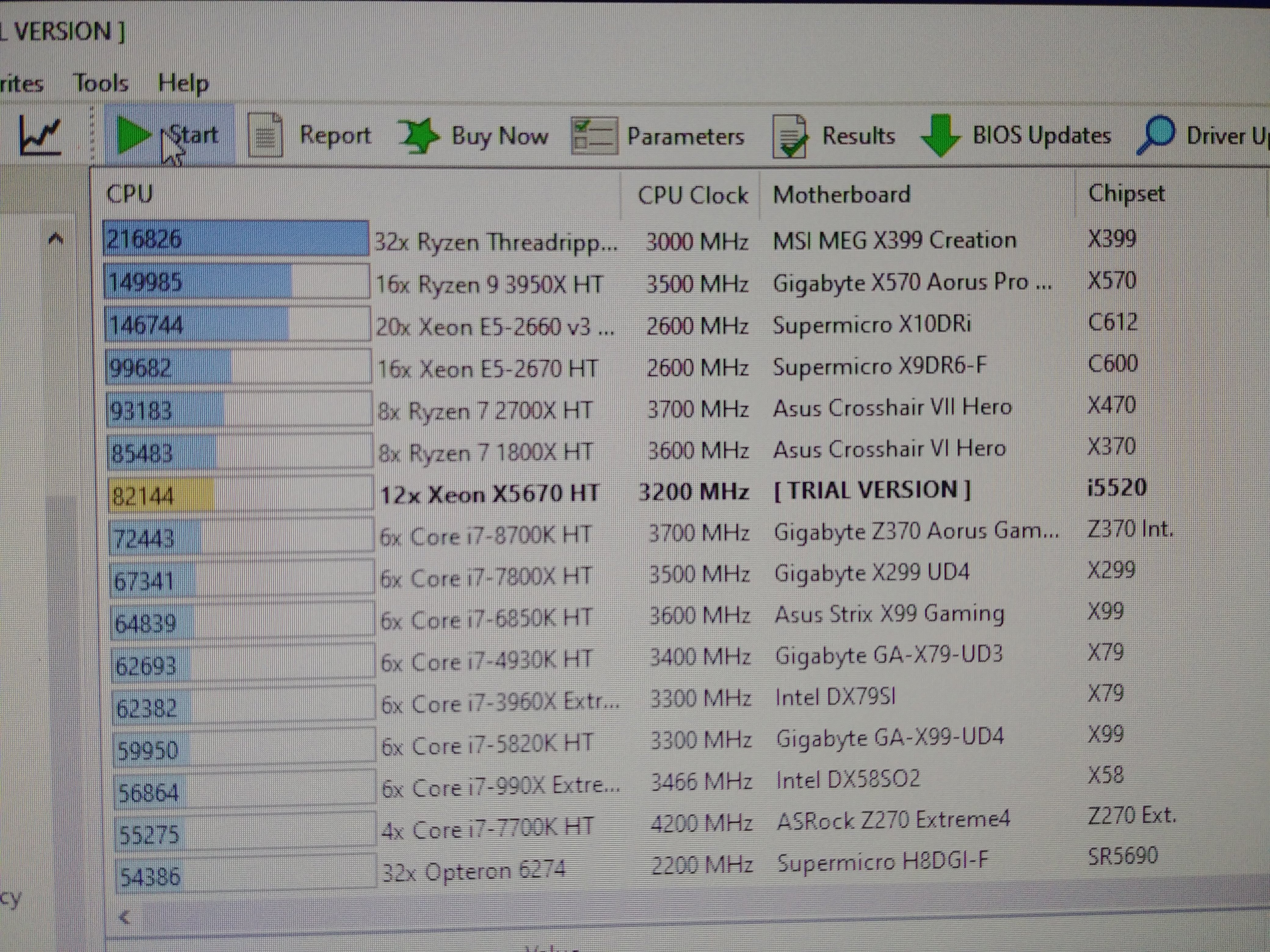Sort by the CPU Clock column header
Screen dimensions: 1270x952
click(x=693, y=195)
